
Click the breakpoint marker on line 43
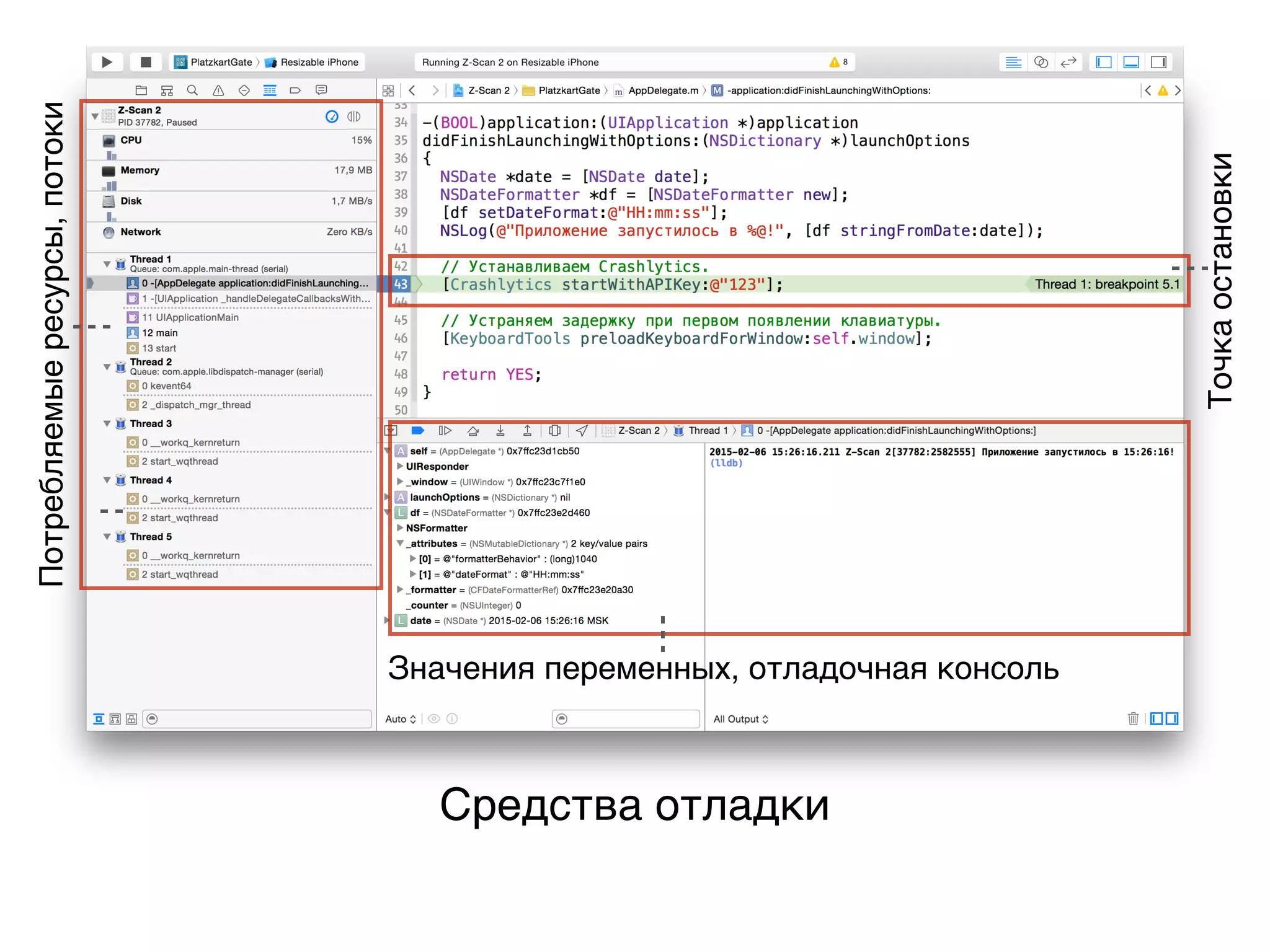401,284
